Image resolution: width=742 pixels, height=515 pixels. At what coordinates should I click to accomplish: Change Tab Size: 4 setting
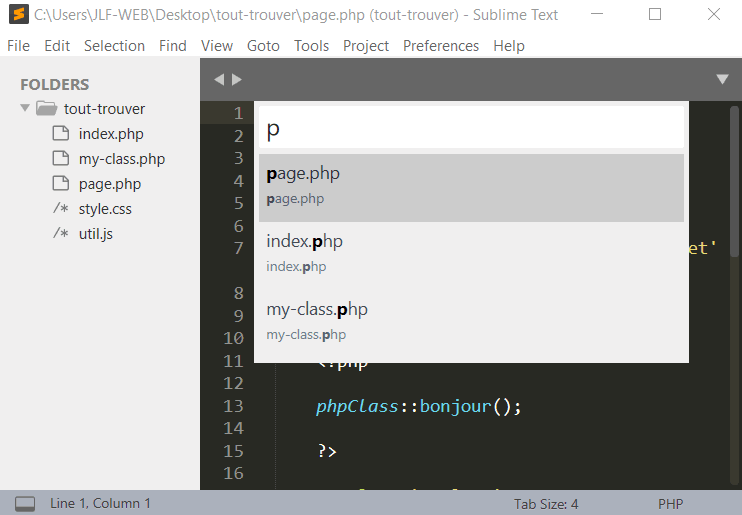(546, 504)
